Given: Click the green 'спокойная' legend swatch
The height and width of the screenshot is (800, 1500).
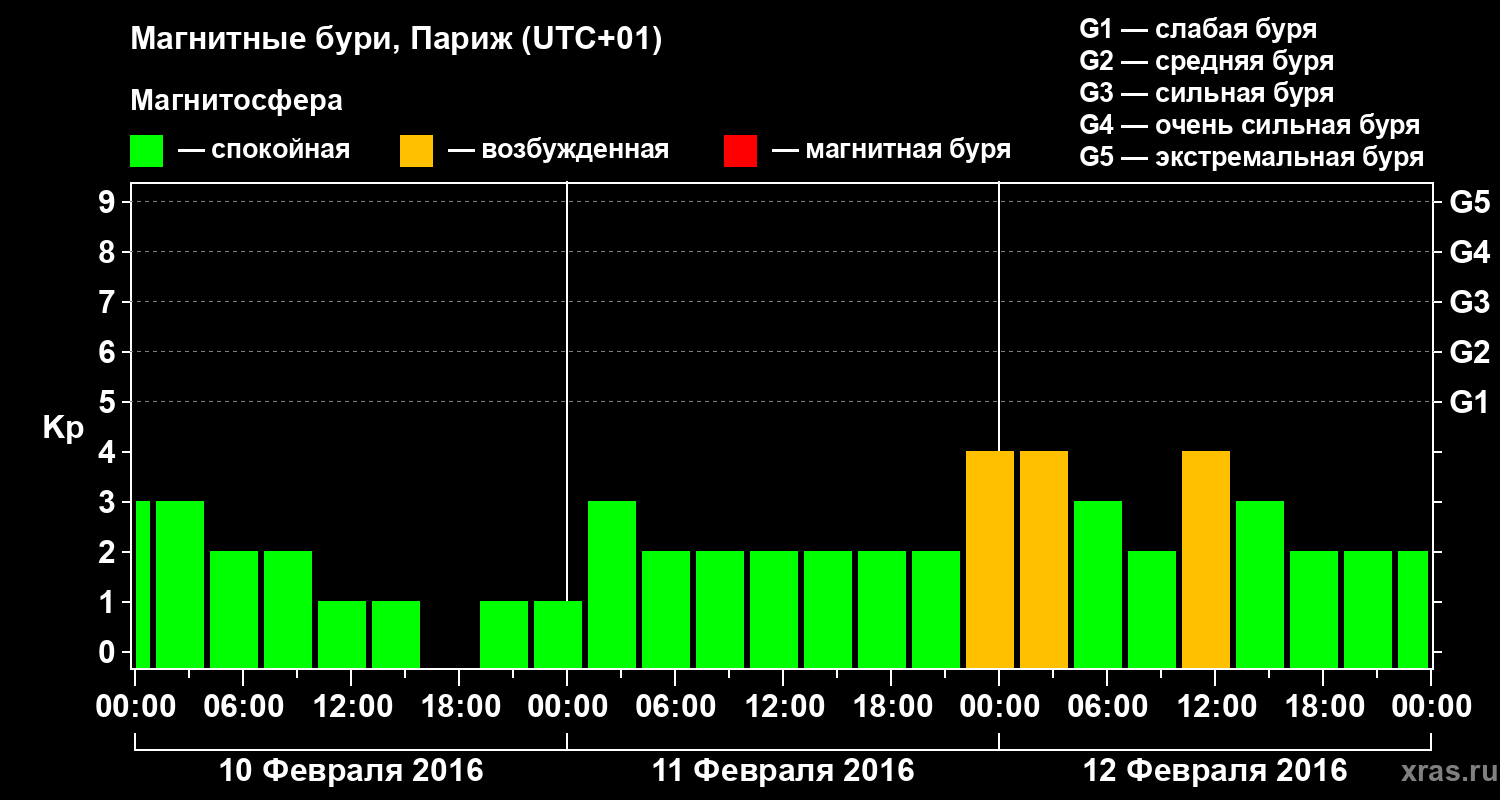Looking at the screenshot, I should pyautogui.click(x=146, y=151).
